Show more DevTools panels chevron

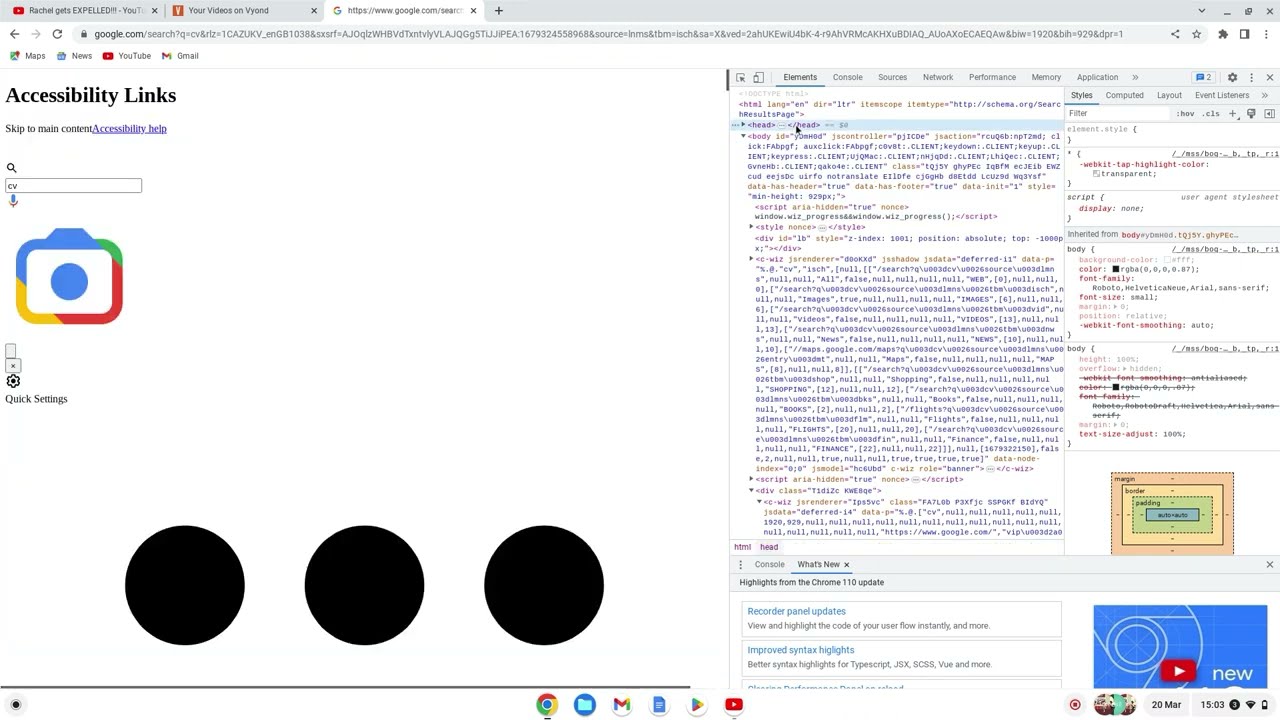coord(1135,77)
